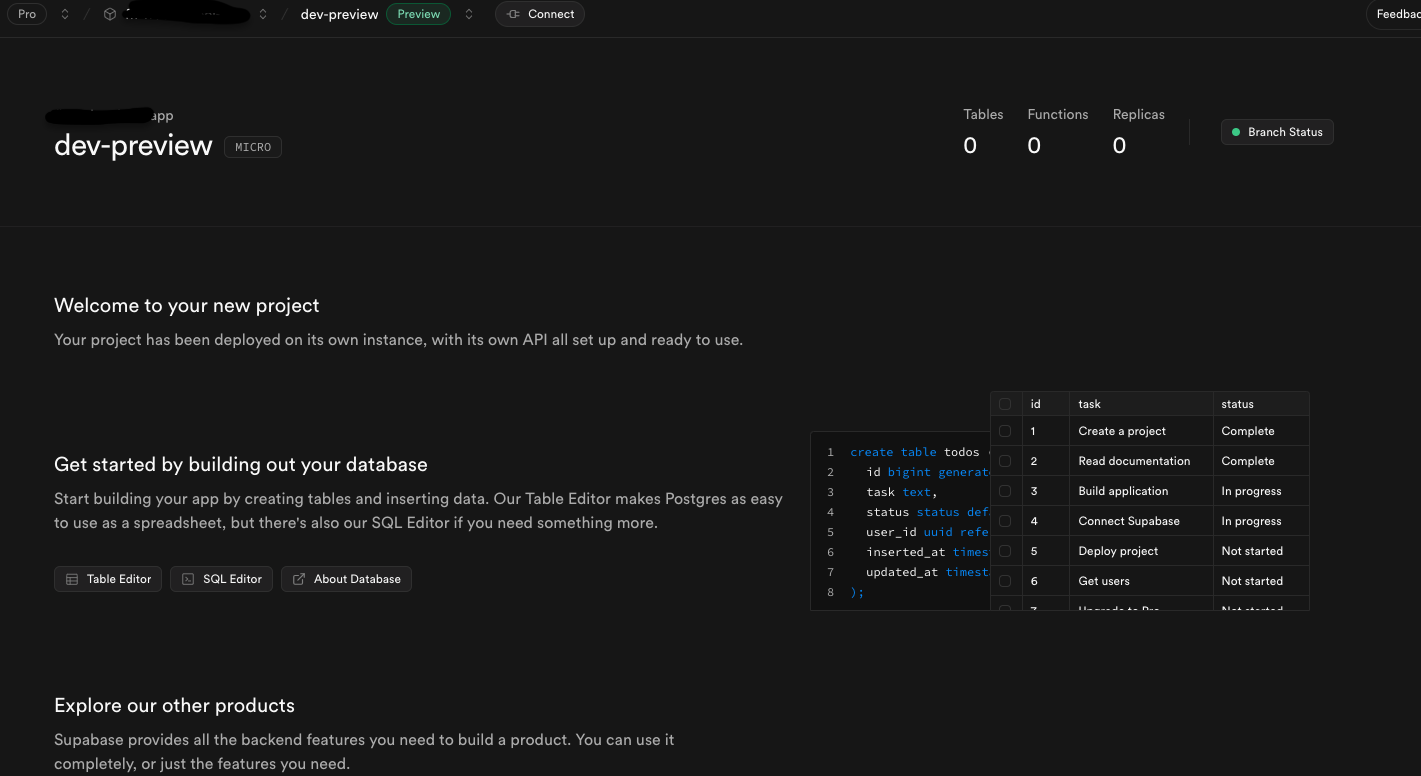Select the Read documentation cell

pyautogui.click(x=1140, y=461)
